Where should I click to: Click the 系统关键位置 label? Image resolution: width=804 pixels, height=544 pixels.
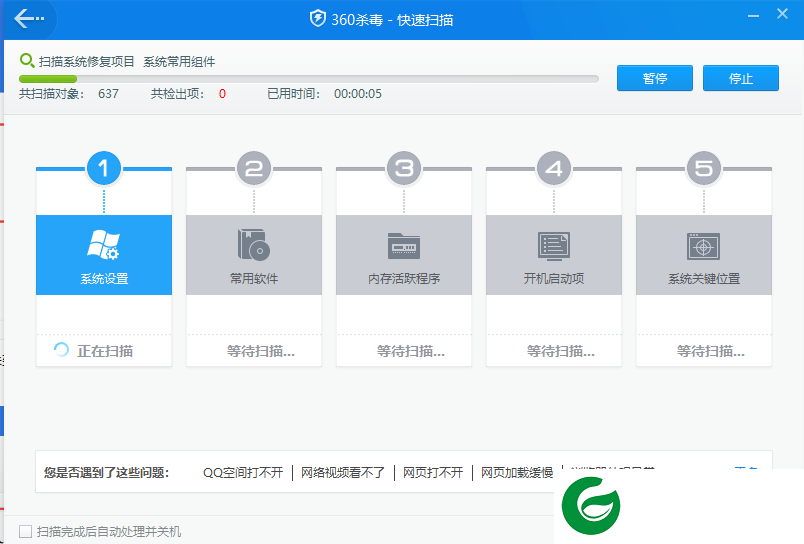coord(704,278)
